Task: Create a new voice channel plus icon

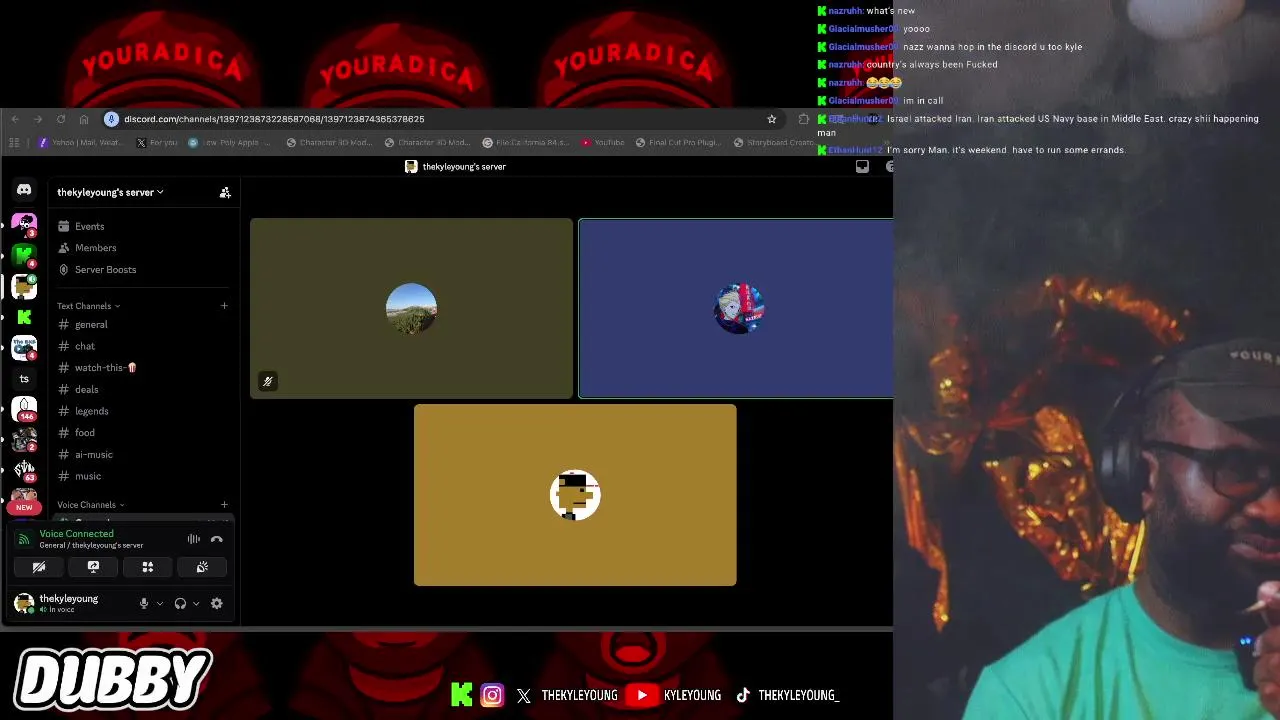Action: 224,505
